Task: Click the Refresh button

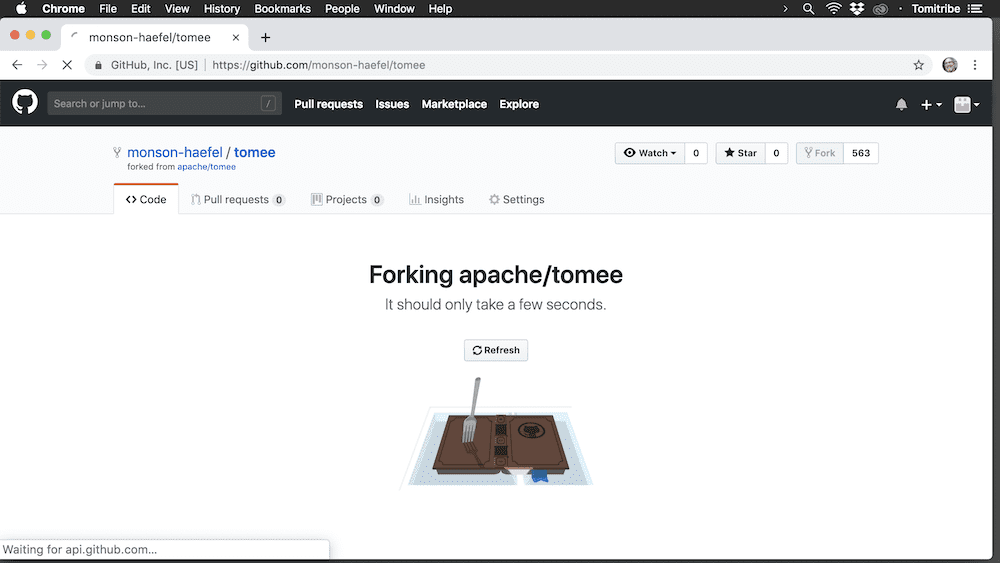Action: [496, 350]
